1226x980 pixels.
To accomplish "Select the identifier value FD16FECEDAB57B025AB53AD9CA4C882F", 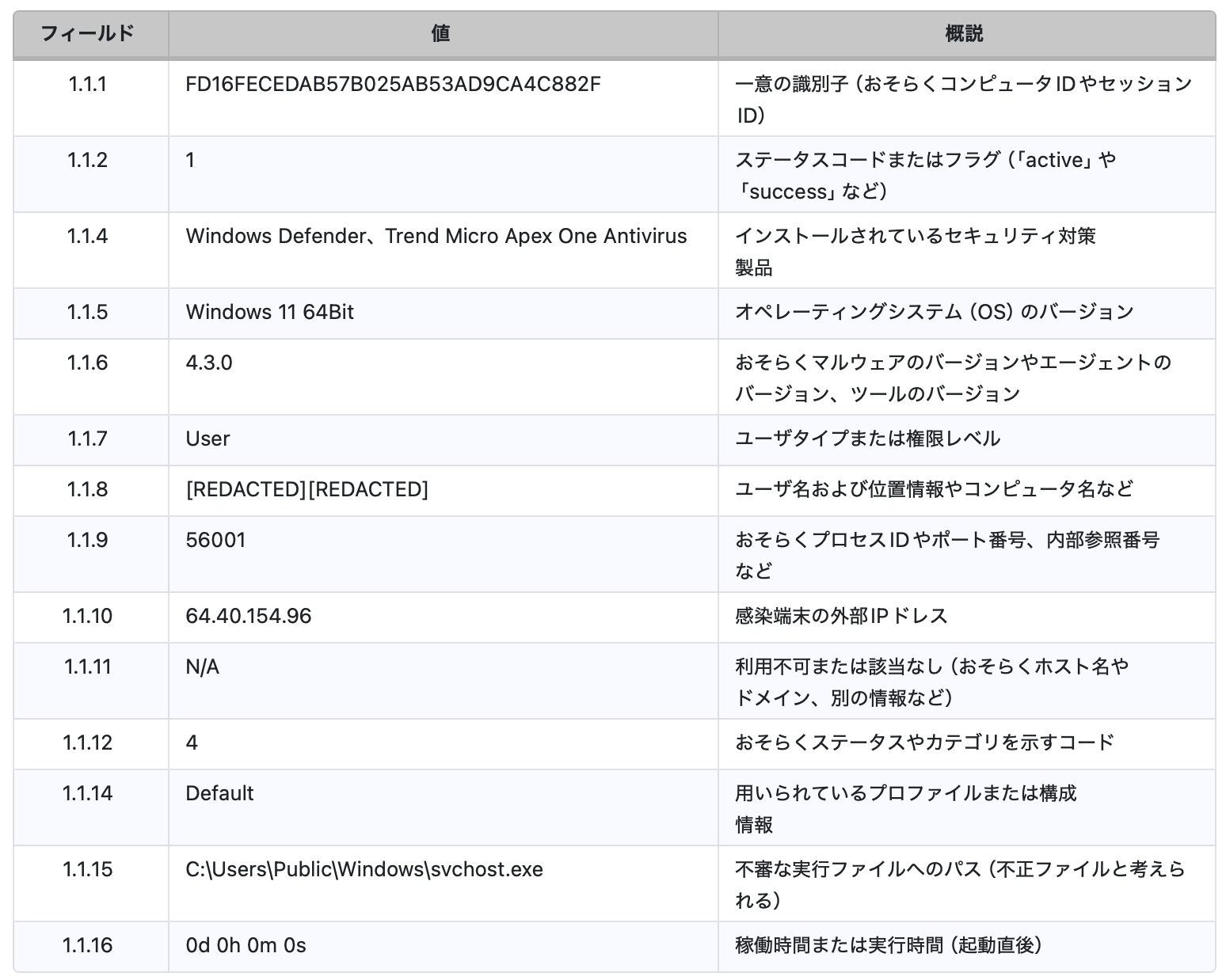I will 394,84.
